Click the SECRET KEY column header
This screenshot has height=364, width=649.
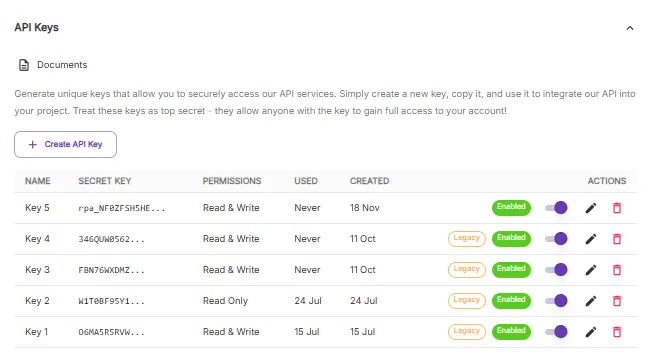pyautogui.click(x=105, y=181)
